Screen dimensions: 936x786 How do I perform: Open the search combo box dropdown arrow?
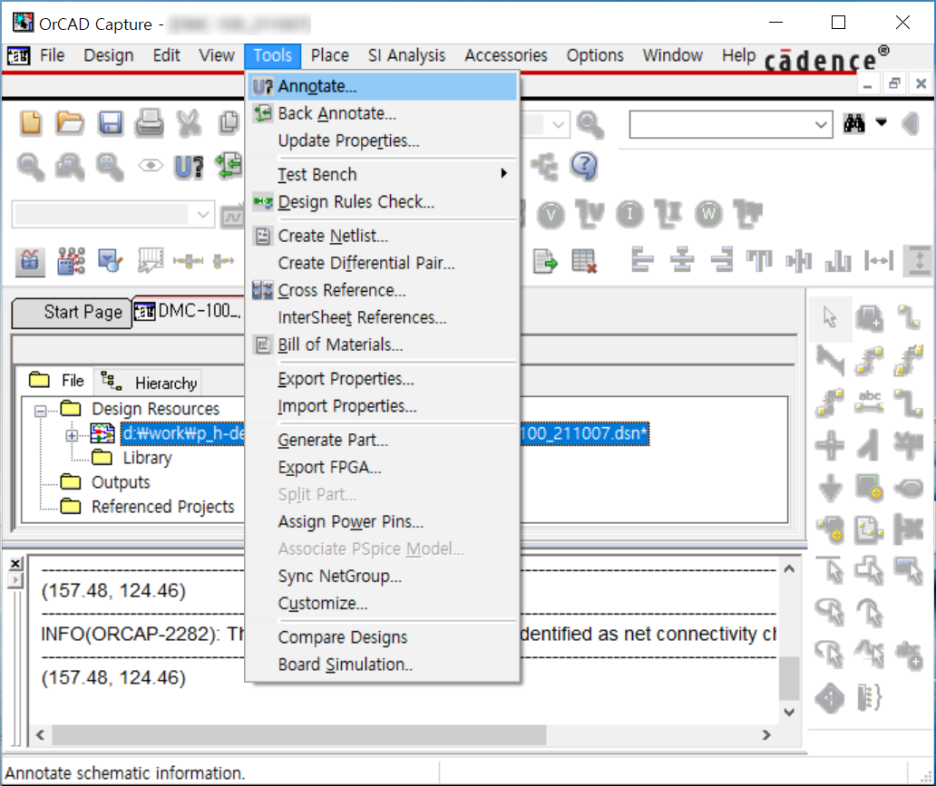(821, 124)
